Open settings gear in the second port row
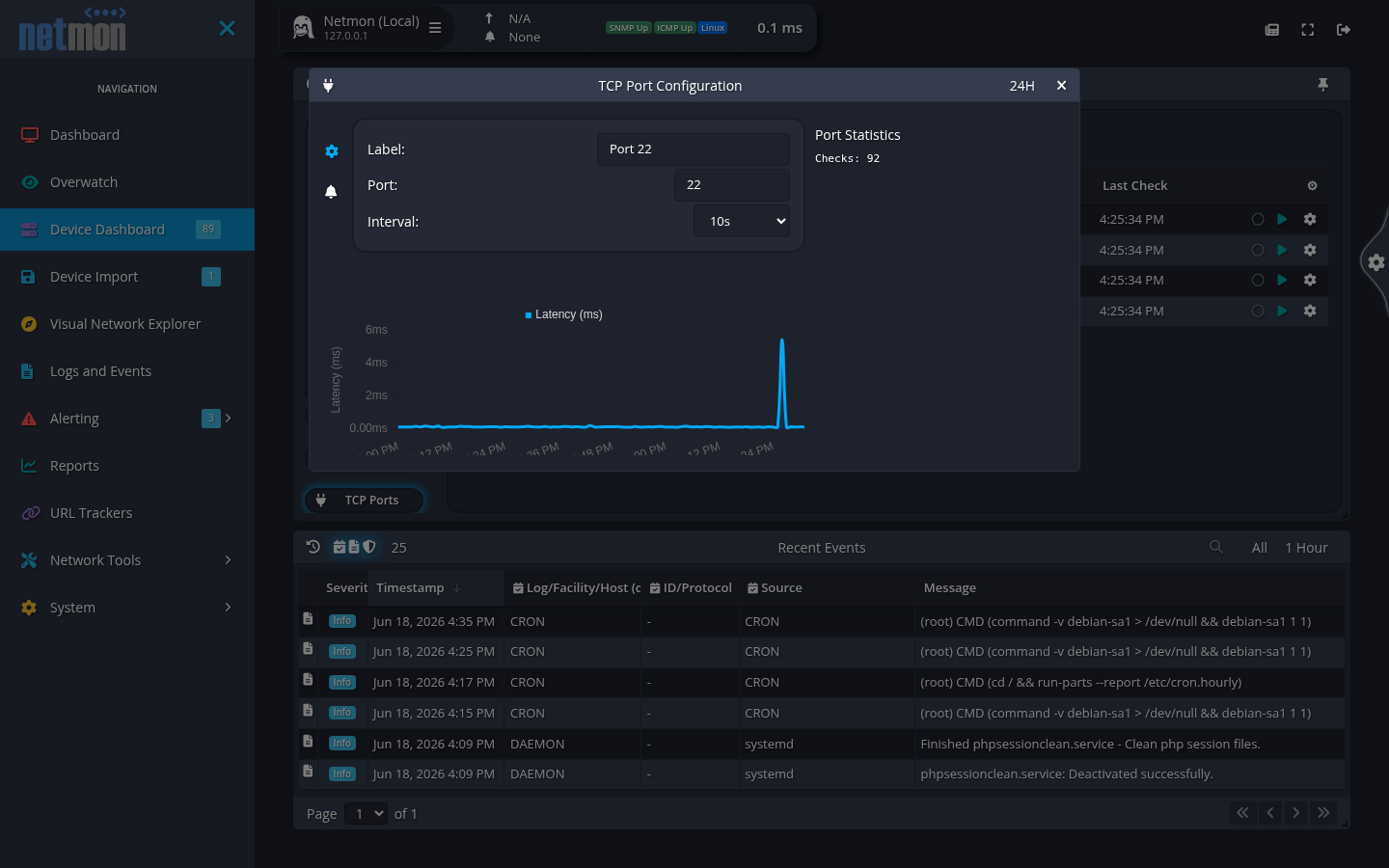Image resolution: width=1389 pixels, height=868 pixels. [1310, 250]
